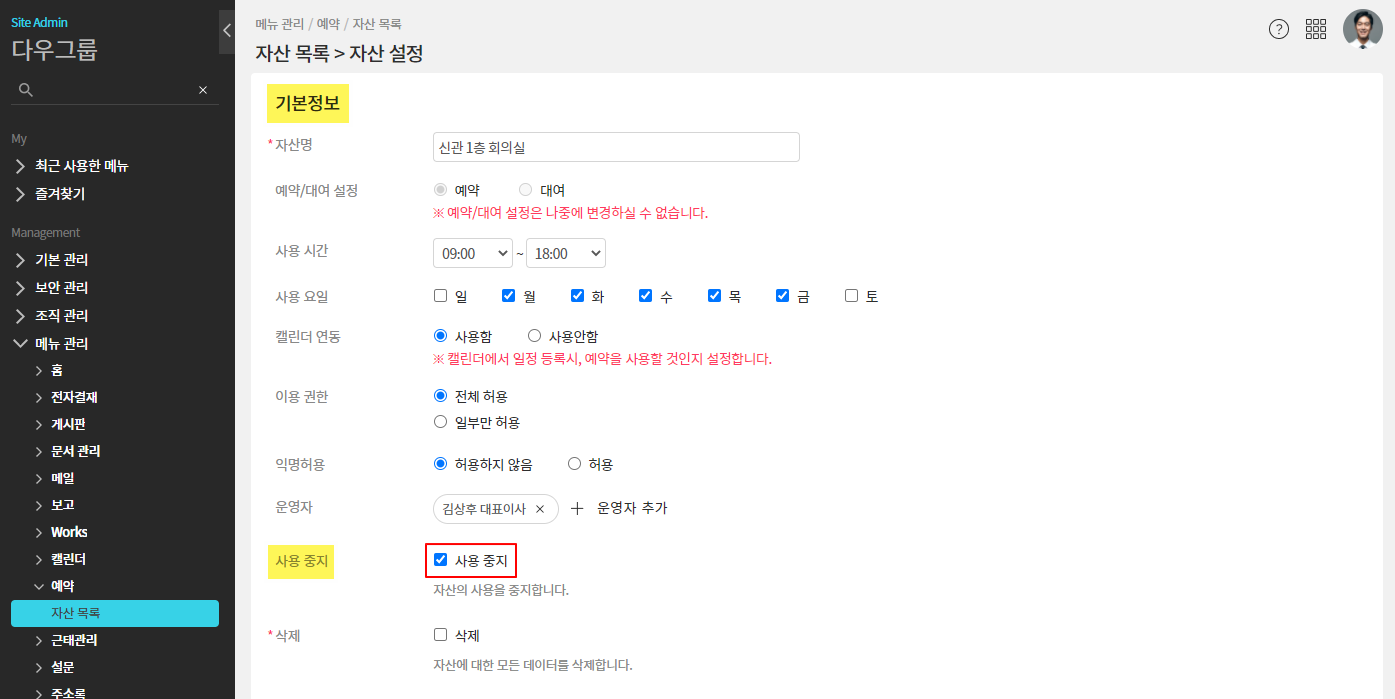The width and height of the screenshot is (1395, 699).
Task: Click the 운영자 추가 link
Action: click(x=632, y=508)
